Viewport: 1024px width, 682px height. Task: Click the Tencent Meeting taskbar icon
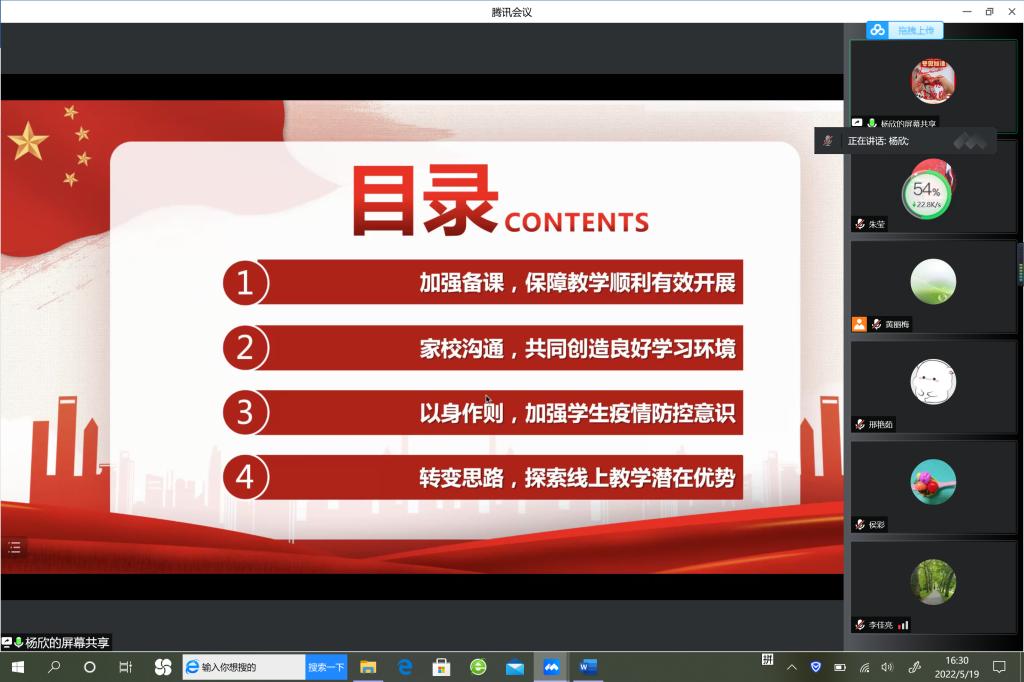point(551,667)
